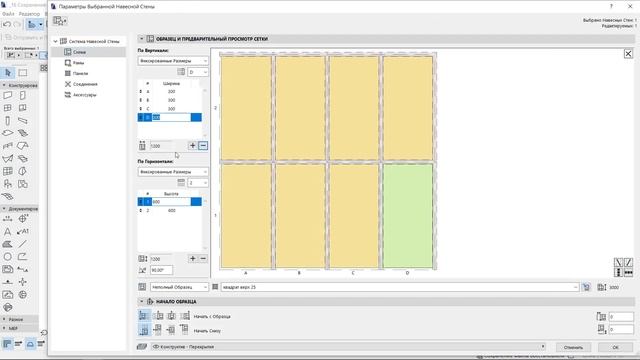Click the column D width input field
640x360 pixels.
click(171, 118)
